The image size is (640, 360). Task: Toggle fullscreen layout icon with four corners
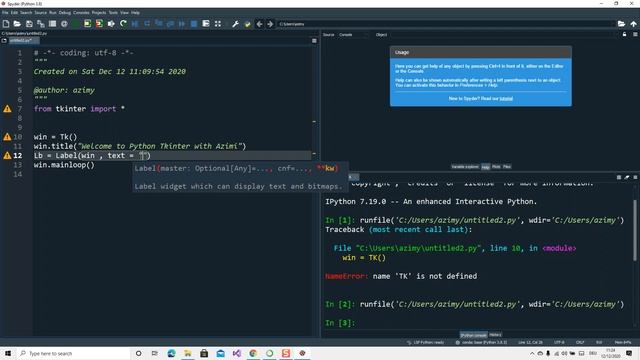218,24
